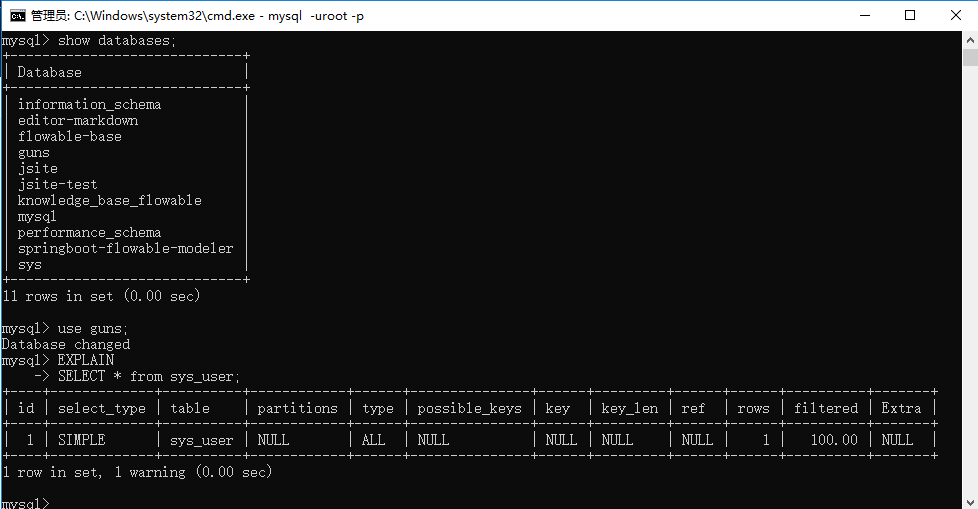This screenshot has width=978, height=509.
Task: Click the 'show databases;' command text
Action: 117,41
